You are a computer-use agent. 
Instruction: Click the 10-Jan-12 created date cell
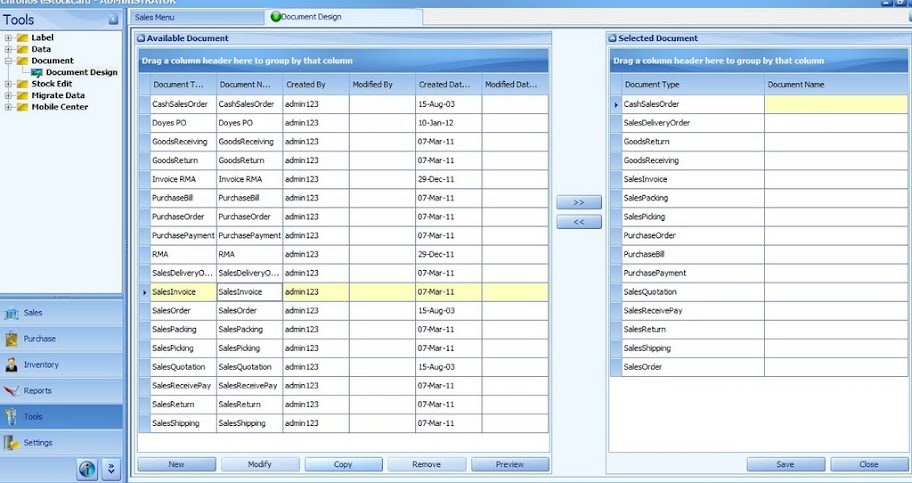(448, 123)
